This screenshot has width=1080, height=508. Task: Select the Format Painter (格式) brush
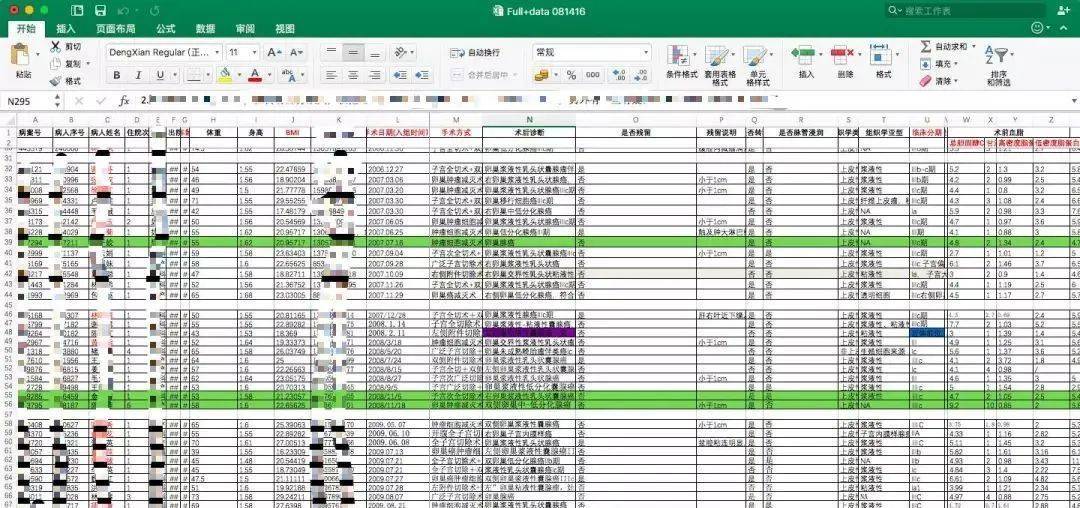[55, 81]
